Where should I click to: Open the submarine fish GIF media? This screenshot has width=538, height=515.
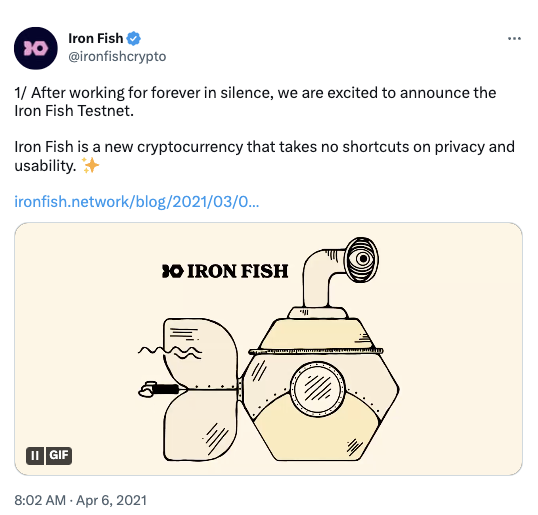point(268,349)
